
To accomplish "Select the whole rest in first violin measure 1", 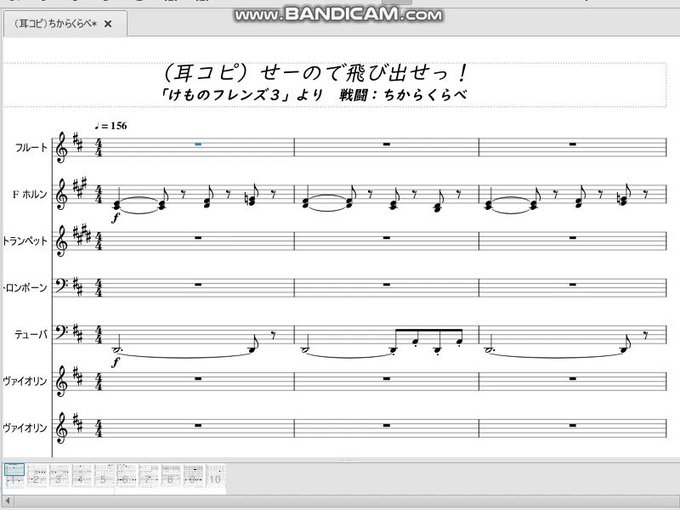I will (198, 378).
